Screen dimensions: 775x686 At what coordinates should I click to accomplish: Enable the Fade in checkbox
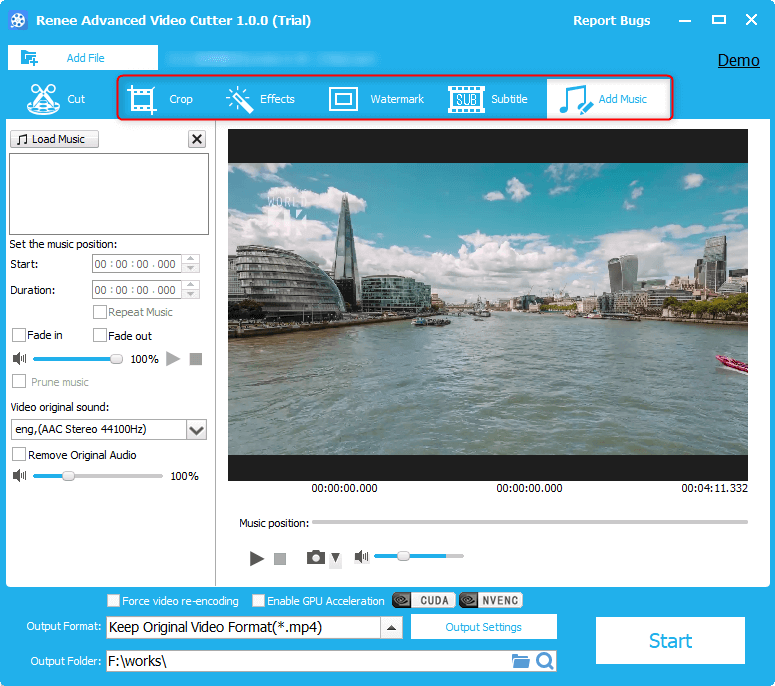(19, 335)
